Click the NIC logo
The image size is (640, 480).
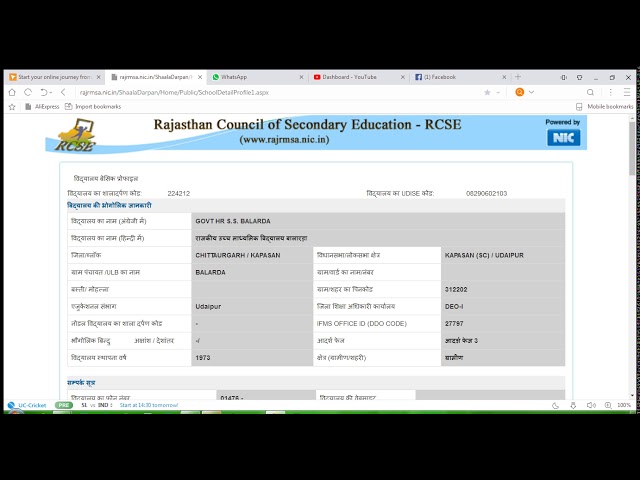click(563, 138)
